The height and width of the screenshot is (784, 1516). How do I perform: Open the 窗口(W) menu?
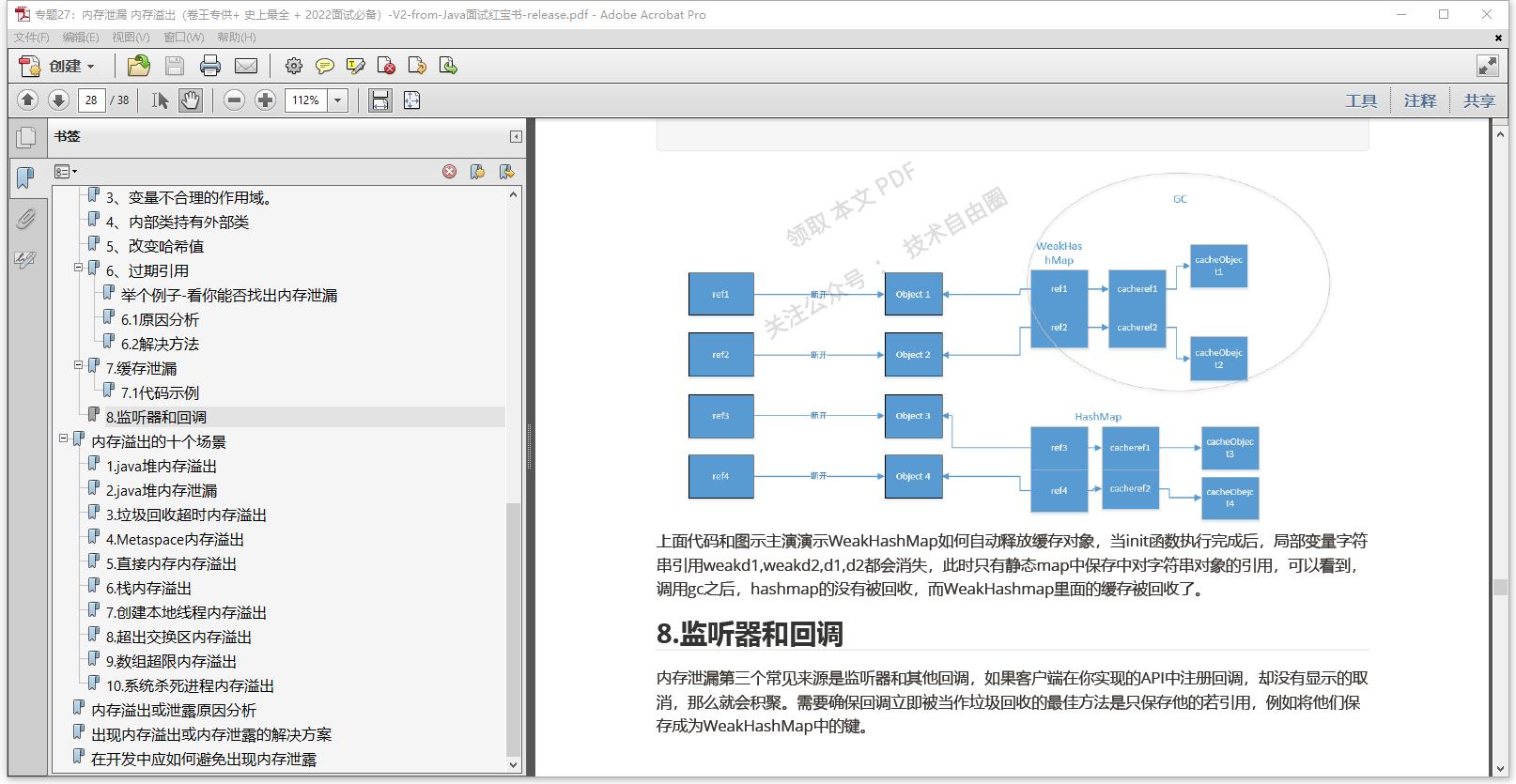pyautogui.click(x=183, y=37)
